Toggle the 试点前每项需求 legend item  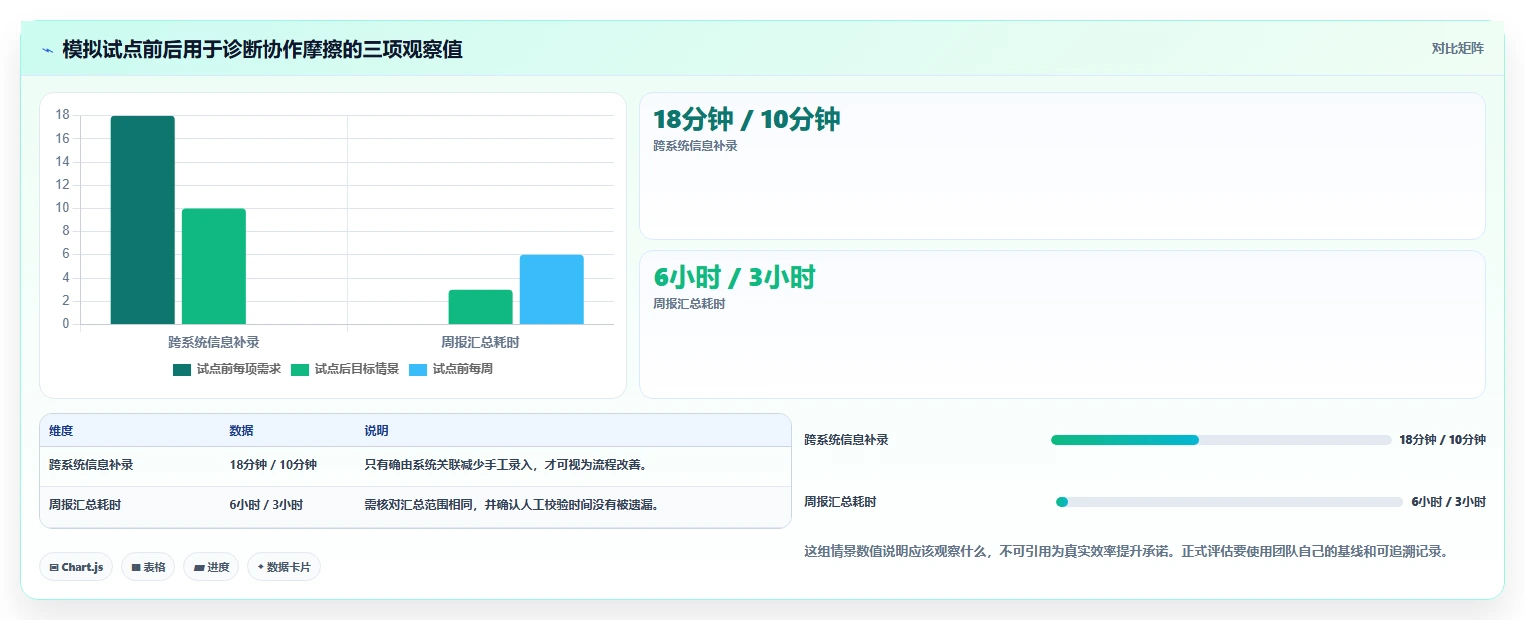[227, 369]
